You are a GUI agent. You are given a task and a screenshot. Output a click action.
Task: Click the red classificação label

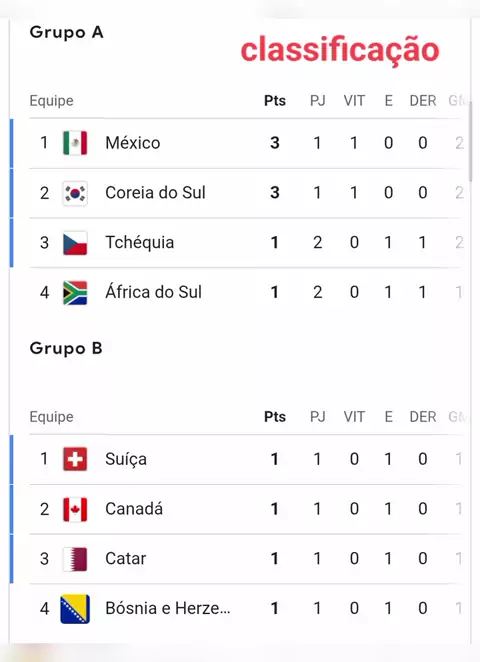340,50
